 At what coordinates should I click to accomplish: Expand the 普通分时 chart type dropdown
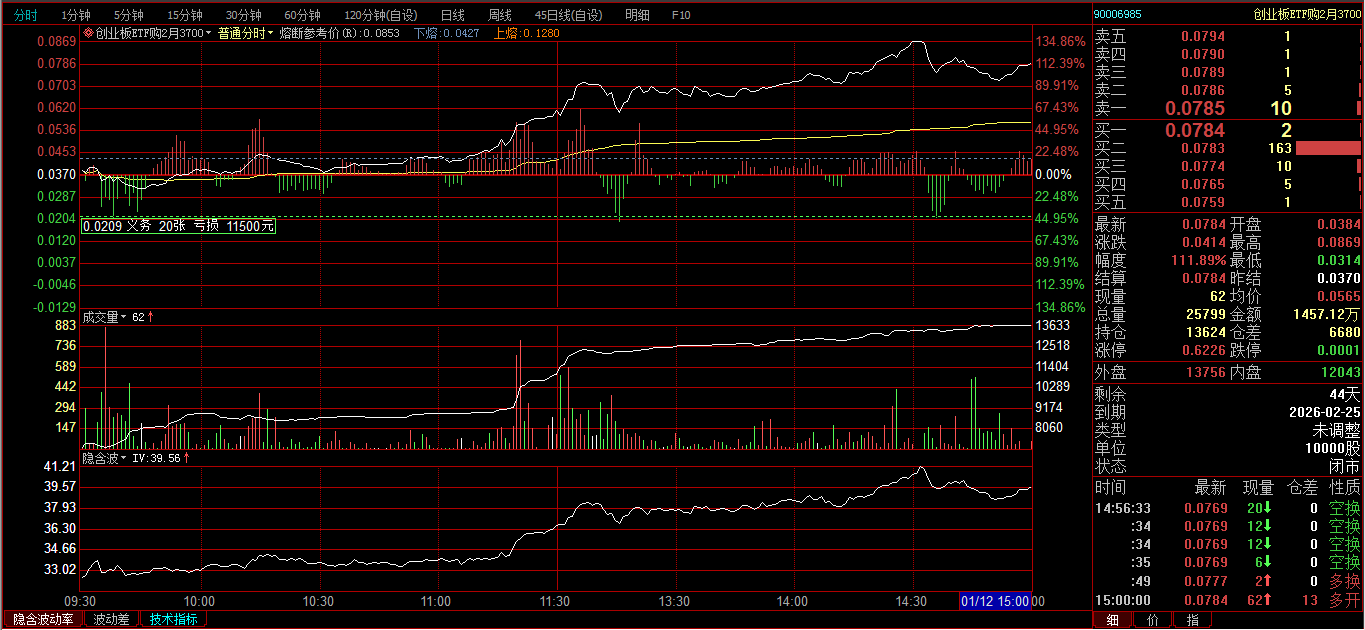coord(270,33)
